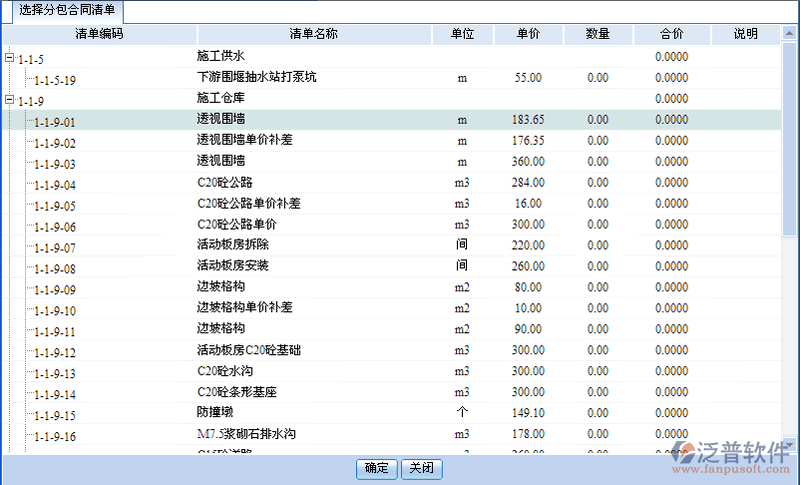
Task: Click the 关闭 close button
Action: [421, 468]
